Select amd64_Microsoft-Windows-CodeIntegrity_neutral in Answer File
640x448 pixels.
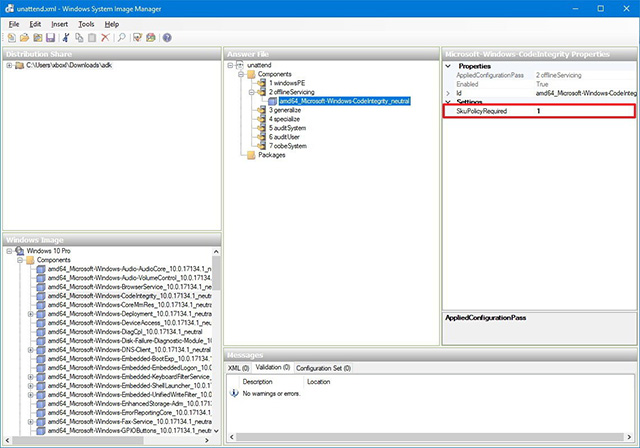point(344,101)
